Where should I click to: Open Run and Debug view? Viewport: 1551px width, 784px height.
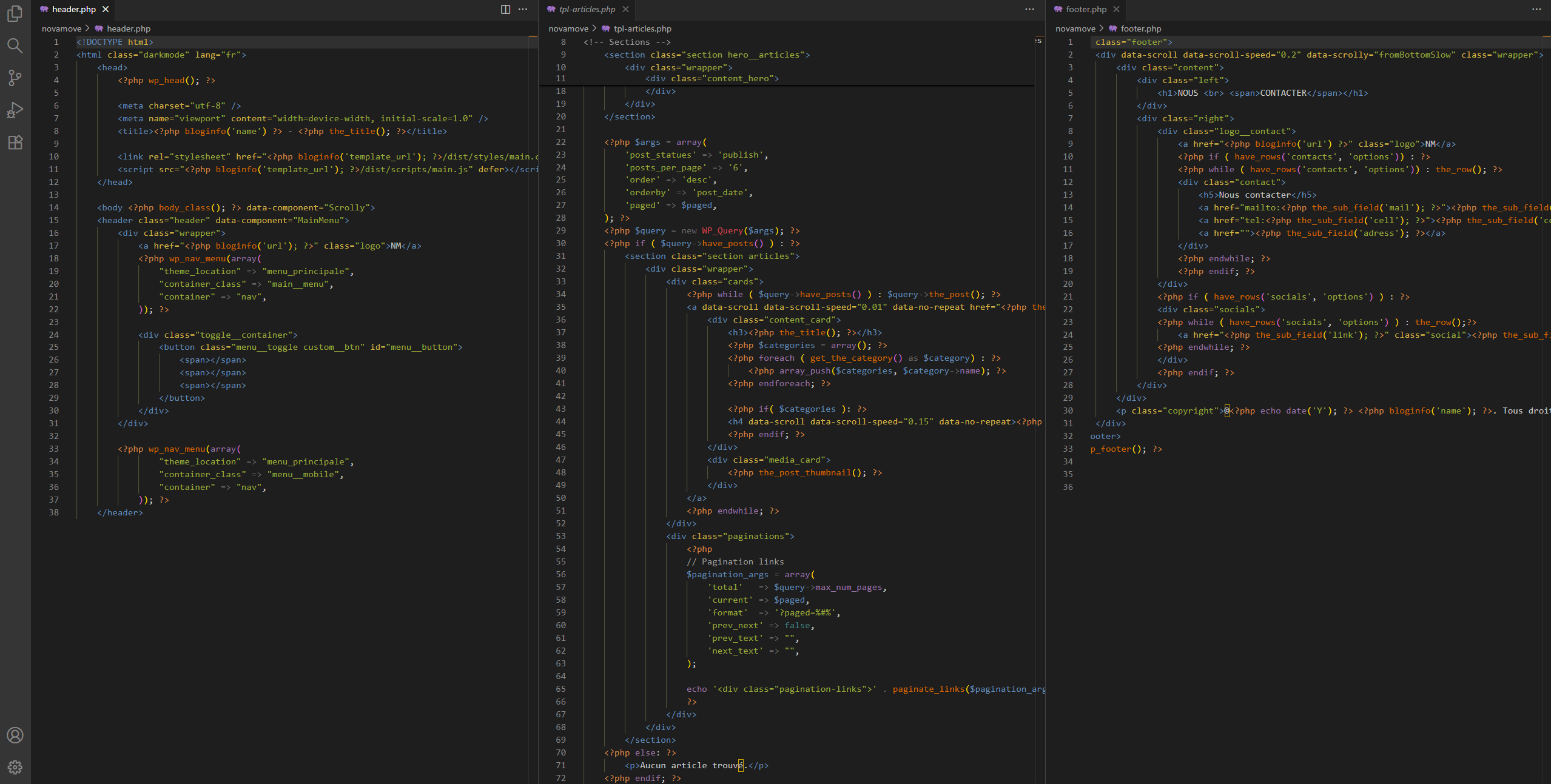(15, 110)
